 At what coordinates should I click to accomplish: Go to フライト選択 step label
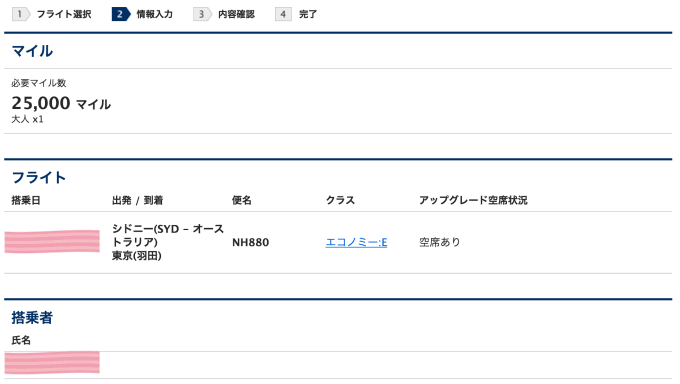(x=64, y=14)
